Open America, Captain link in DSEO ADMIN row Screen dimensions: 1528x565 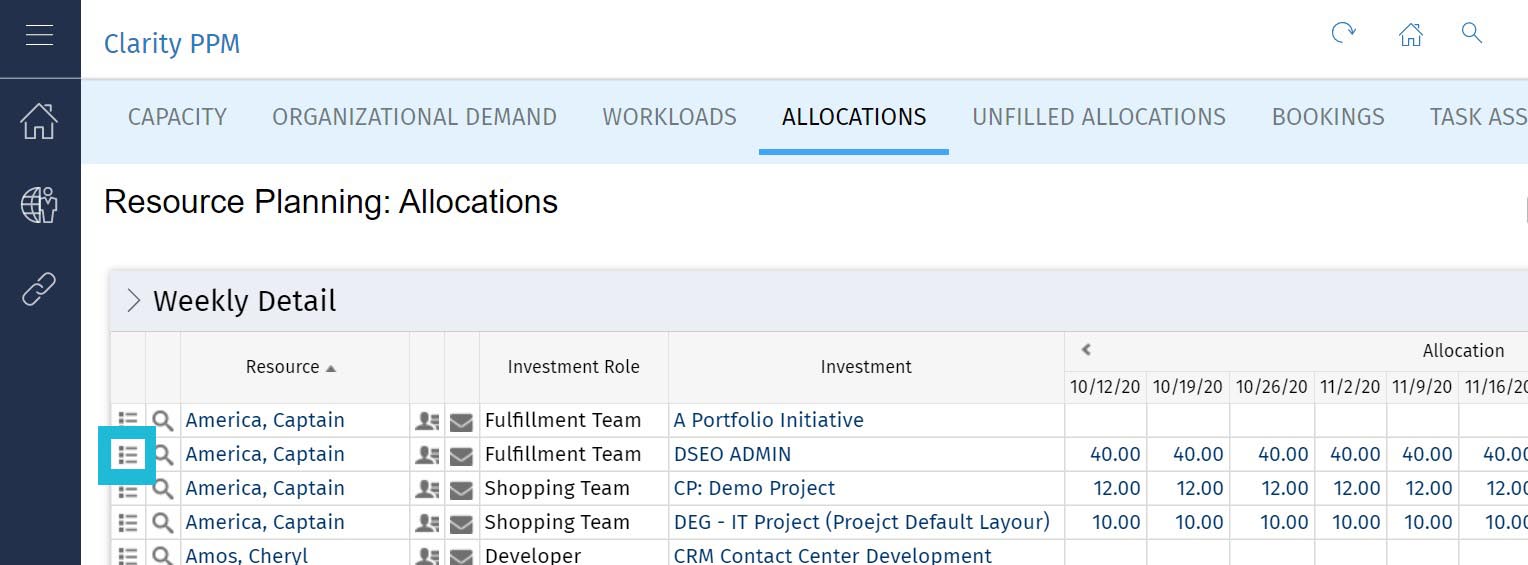(x=265, y=454)
